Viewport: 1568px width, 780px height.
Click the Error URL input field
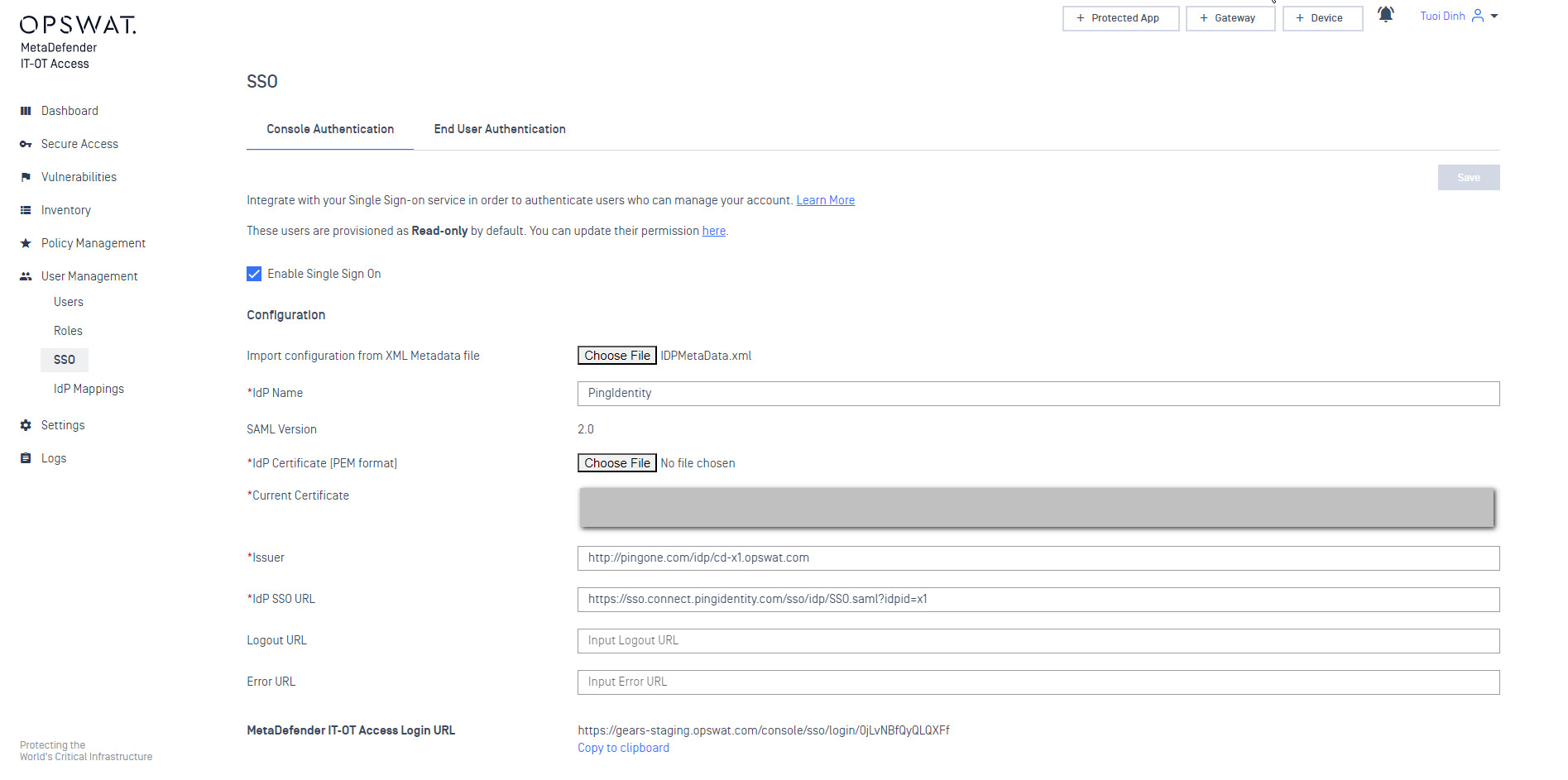tap(1038, 682)
